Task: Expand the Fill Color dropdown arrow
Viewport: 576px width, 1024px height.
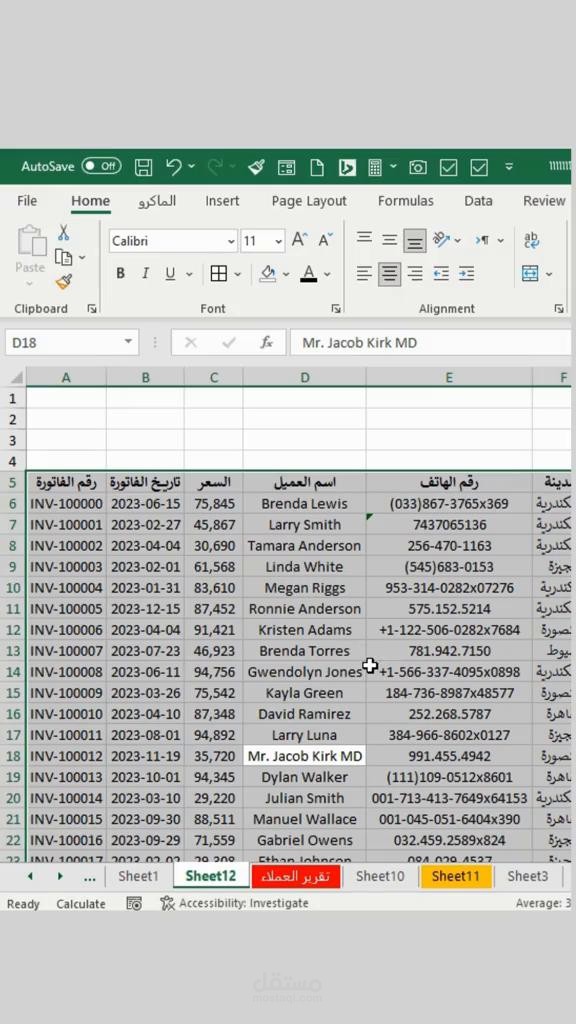Action: pyautogui.click(x=285, y=274)
